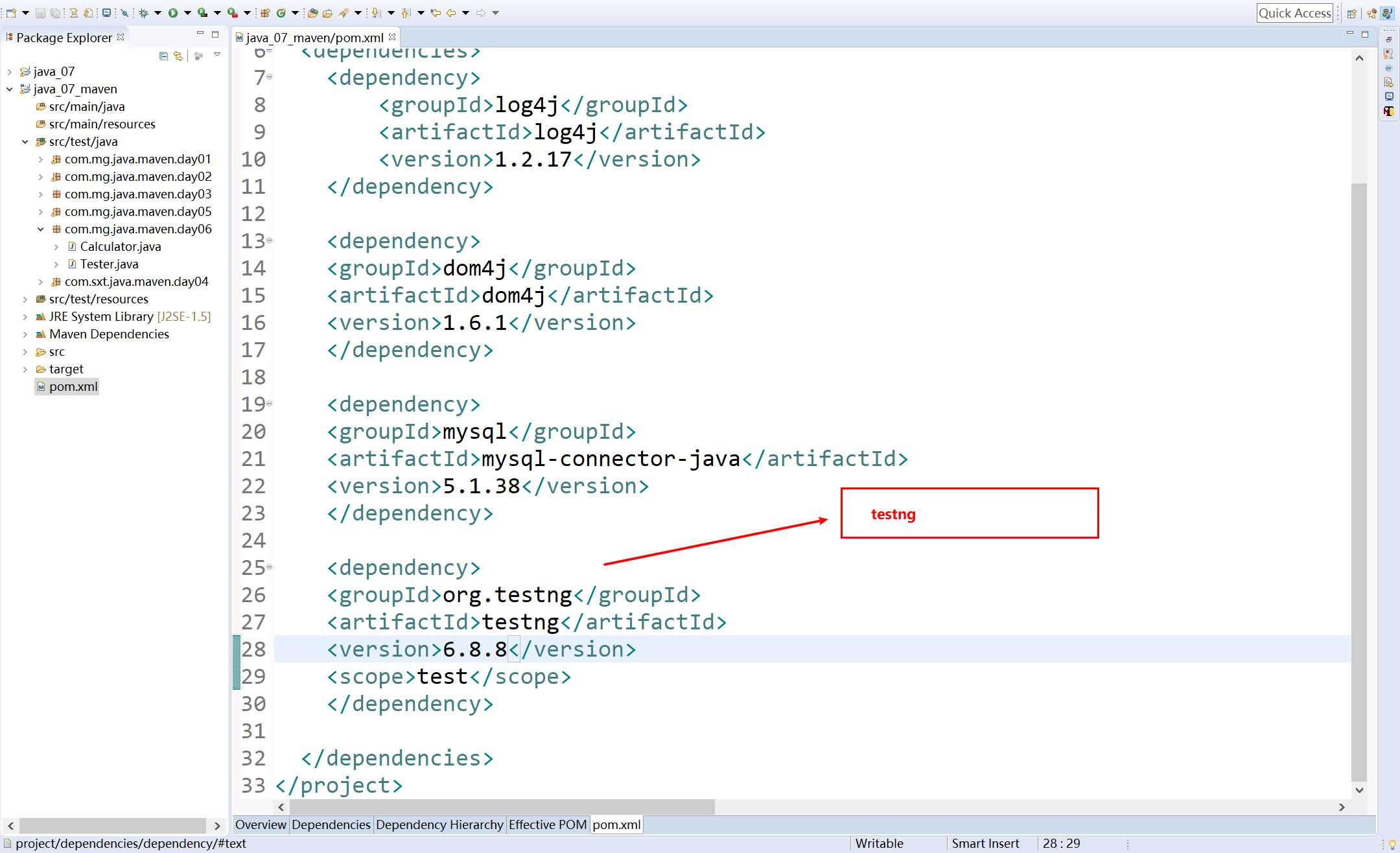Click the Run/Play toolbar icon
1400x853 pixels.
click(x=174, y=12)
